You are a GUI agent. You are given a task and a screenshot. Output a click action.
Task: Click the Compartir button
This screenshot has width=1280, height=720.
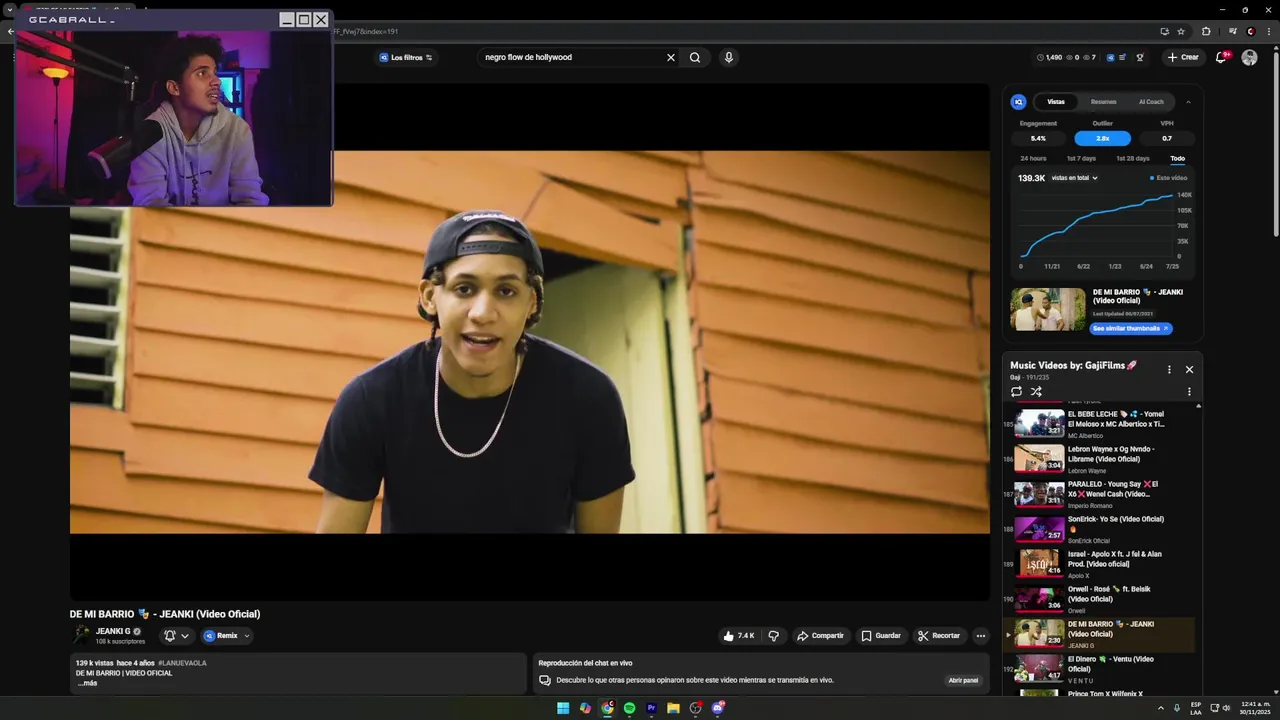pos(820,636)
